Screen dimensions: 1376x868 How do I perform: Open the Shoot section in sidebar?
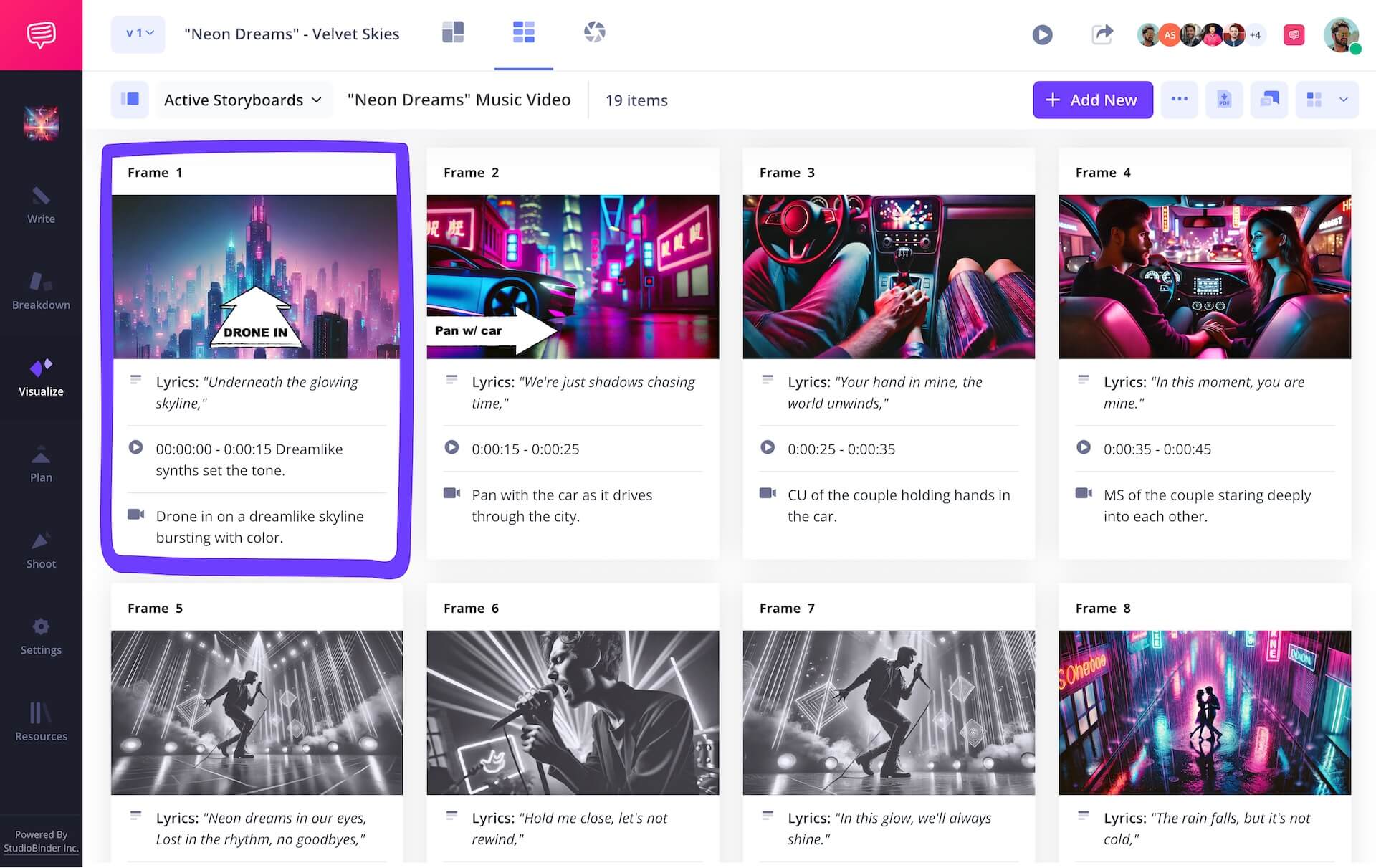[x=41, y=550]
